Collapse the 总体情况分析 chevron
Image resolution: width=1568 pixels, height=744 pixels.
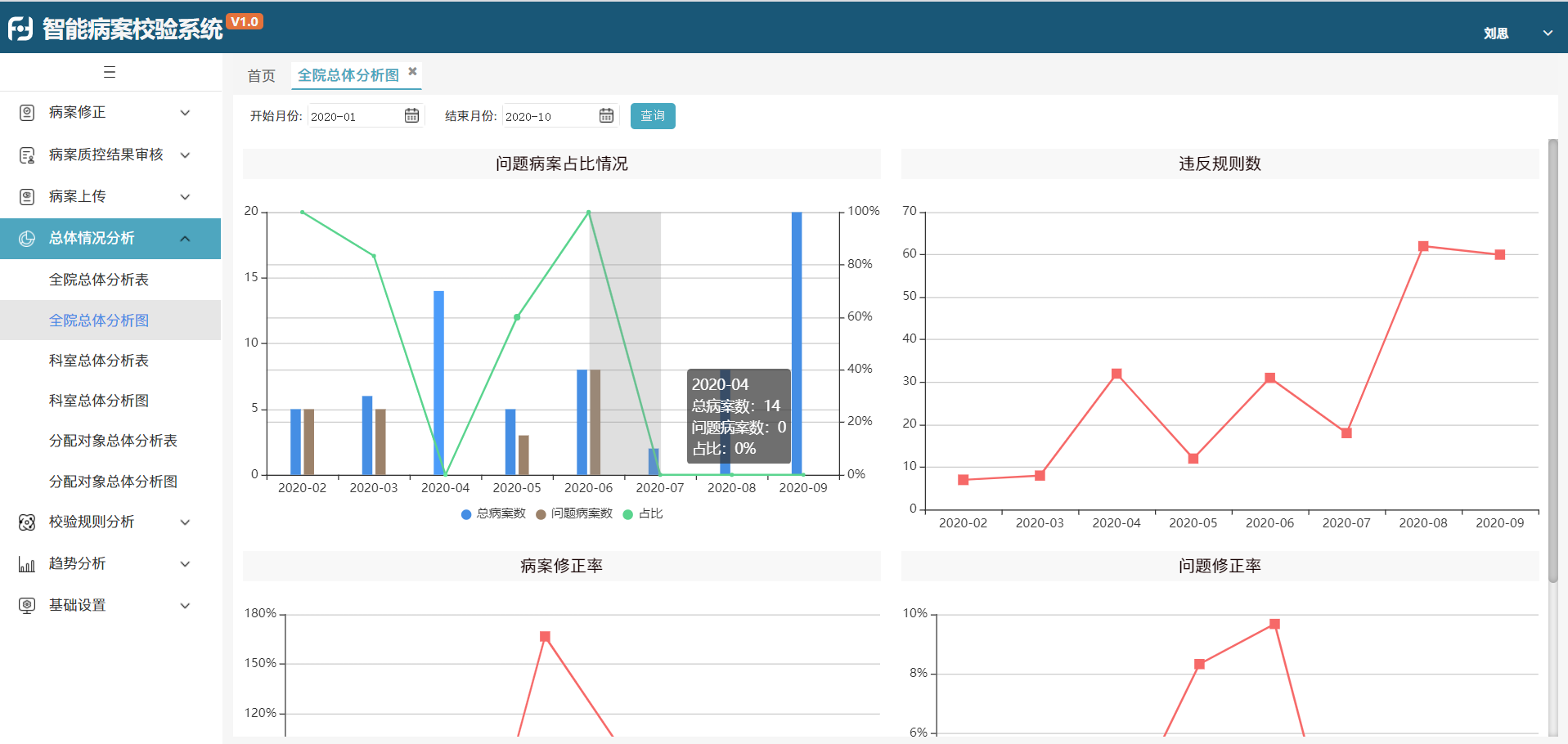tap(185, 239)
